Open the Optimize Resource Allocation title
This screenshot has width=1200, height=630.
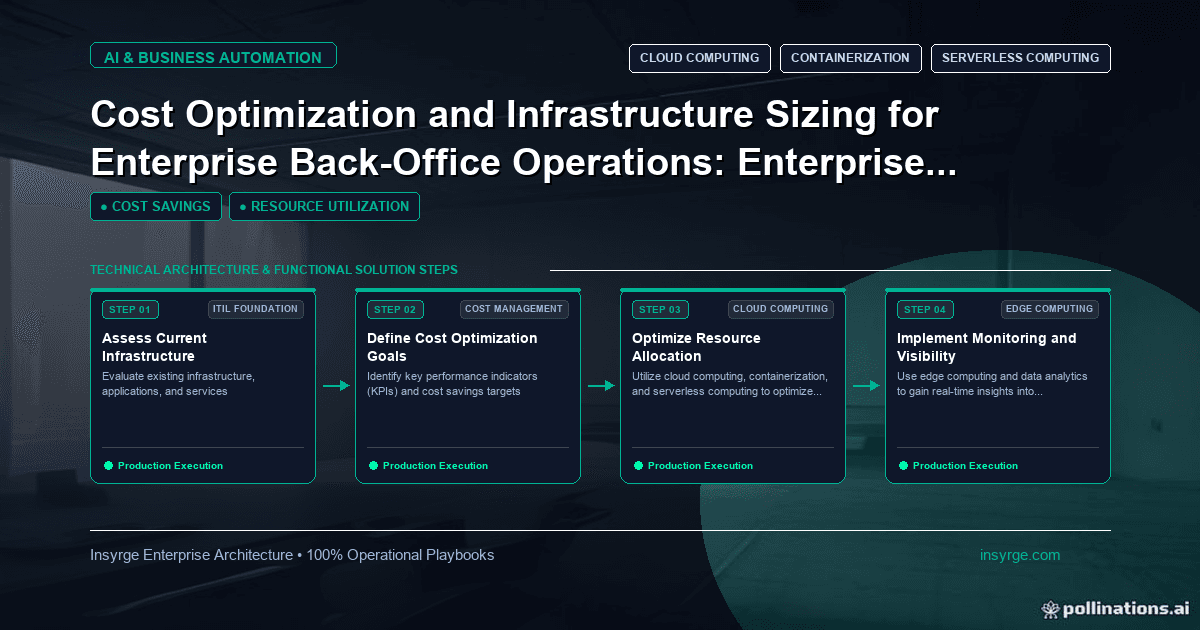(696, 347)
